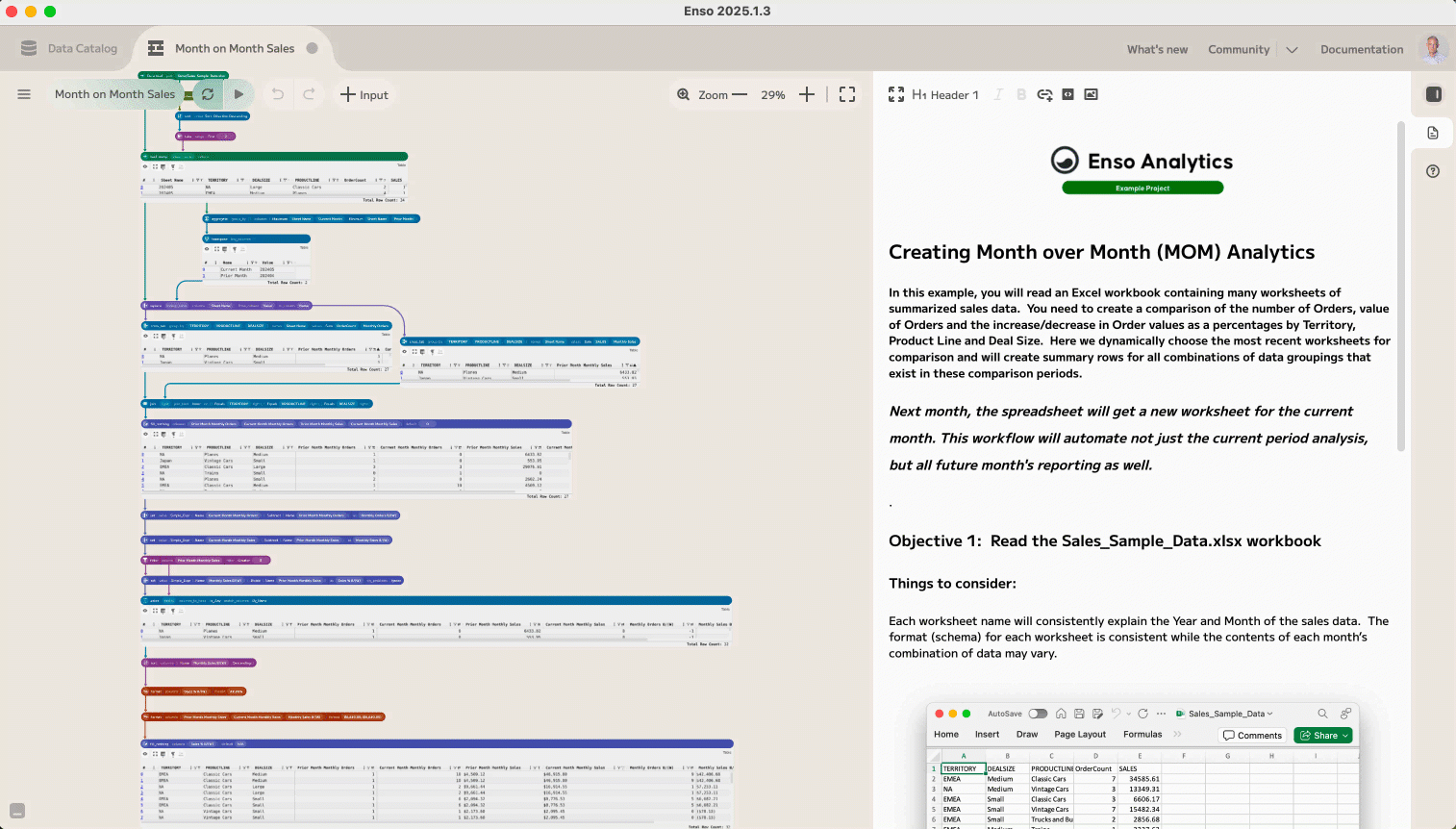Open the help icon in sidebar

[x=1433, y=171]
